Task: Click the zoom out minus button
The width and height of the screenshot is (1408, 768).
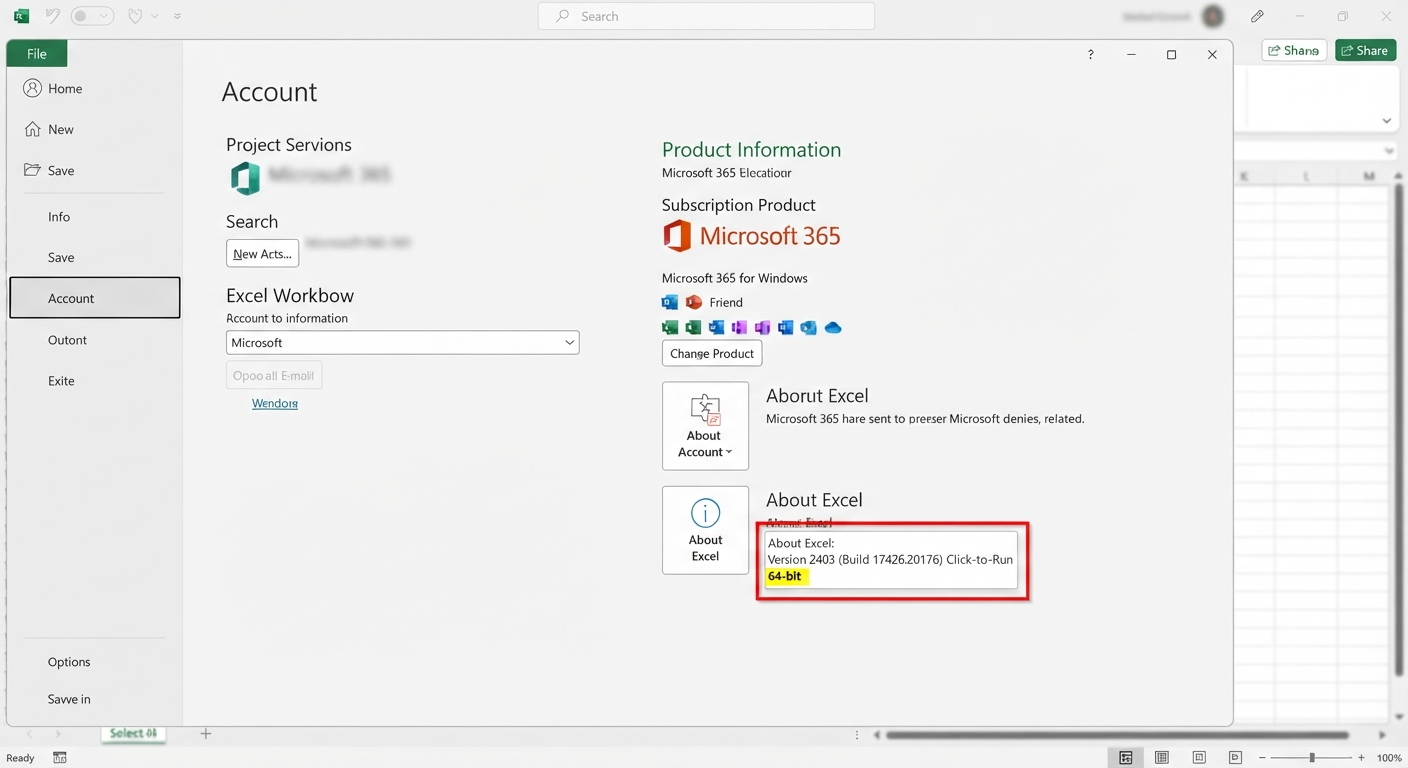Action: 1263,758
